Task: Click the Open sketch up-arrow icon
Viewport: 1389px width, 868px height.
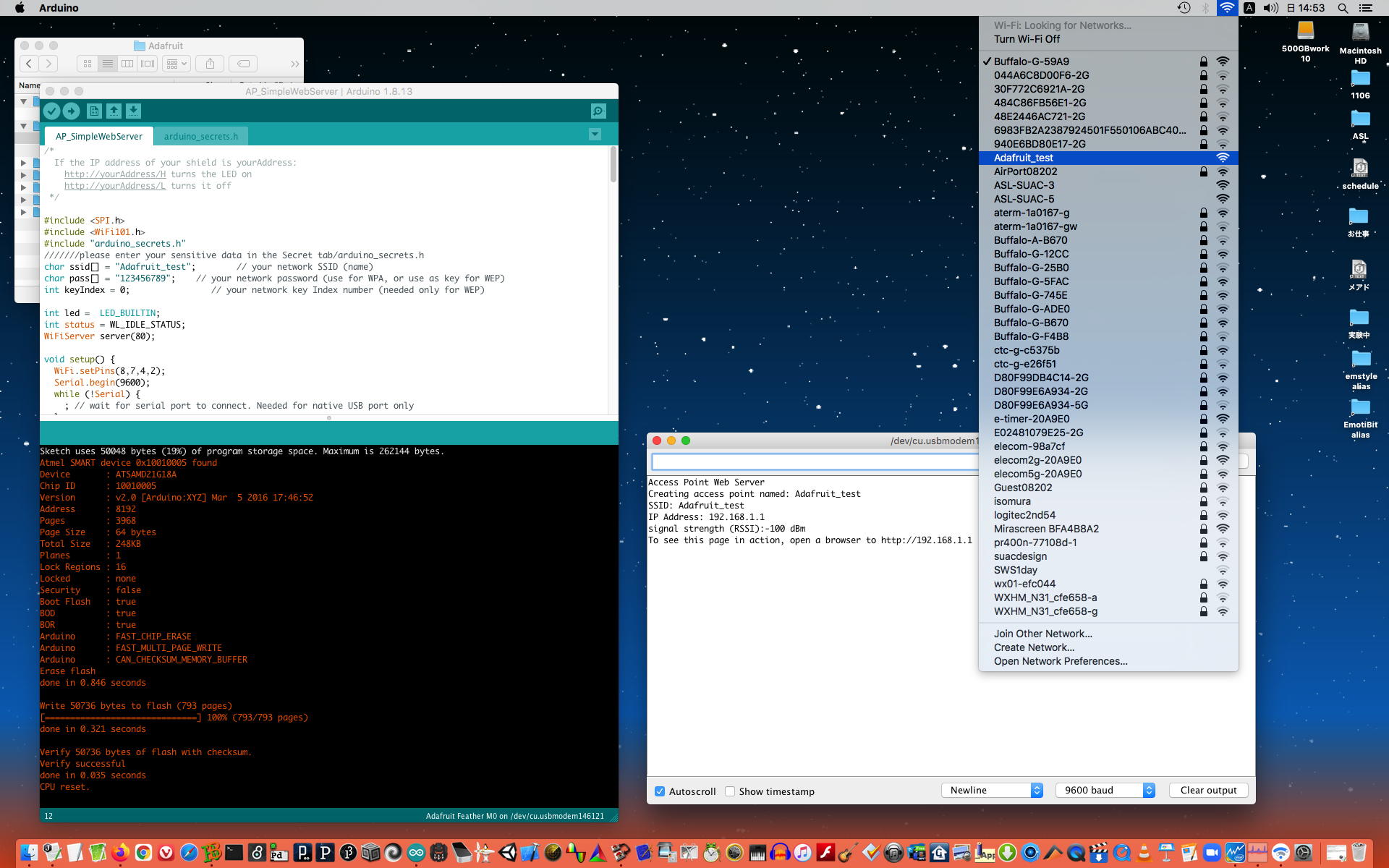Action: point(114,111)
